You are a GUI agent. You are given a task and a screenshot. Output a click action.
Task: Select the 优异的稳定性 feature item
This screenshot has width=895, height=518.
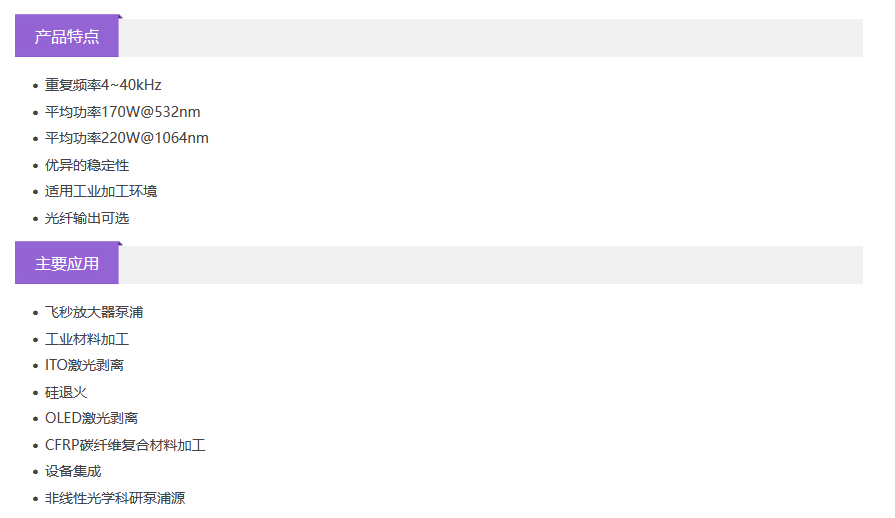[x=87, y=165]
